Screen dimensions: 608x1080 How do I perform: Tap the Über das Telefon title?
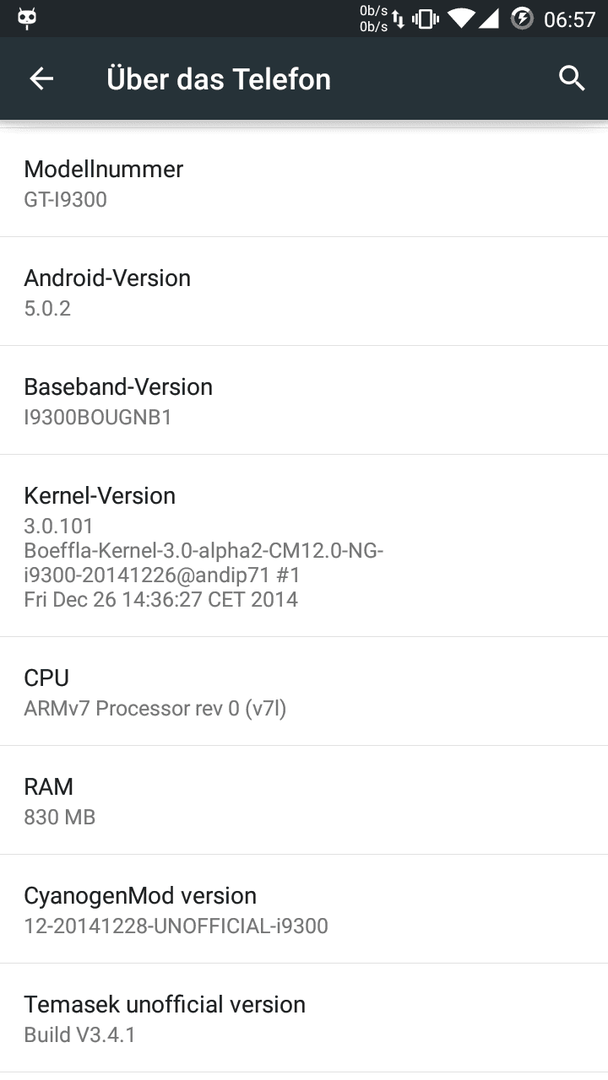(x=219, y=79)
